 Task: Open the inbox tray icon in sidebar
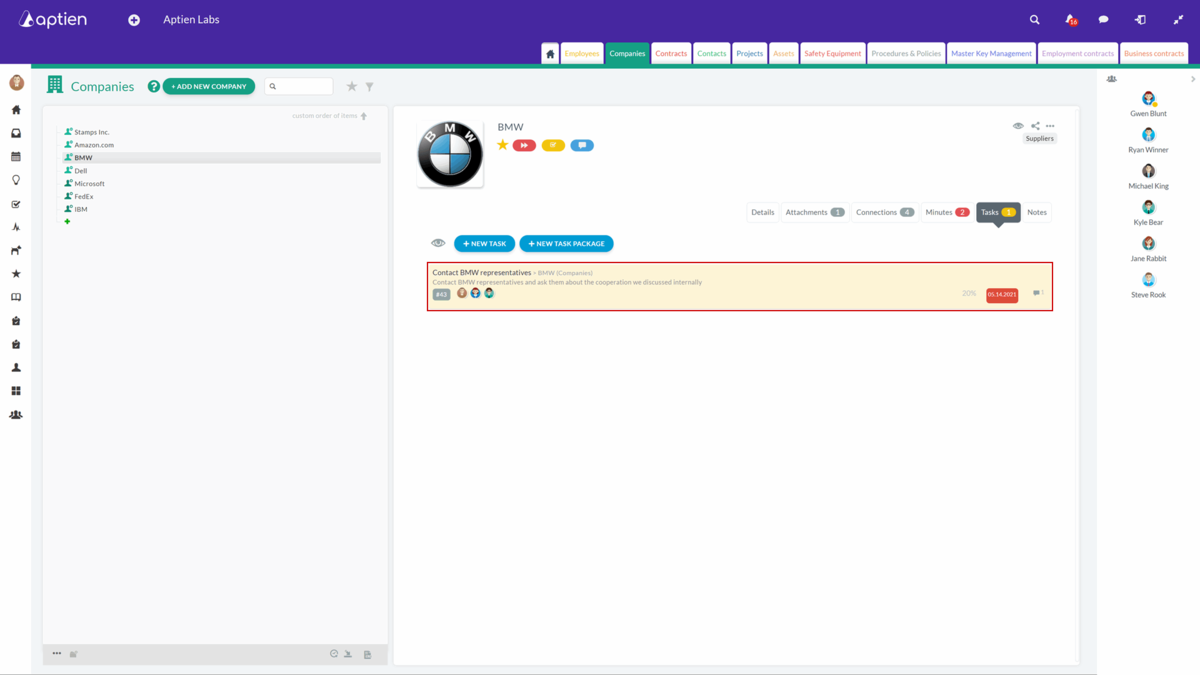point(16,133)
